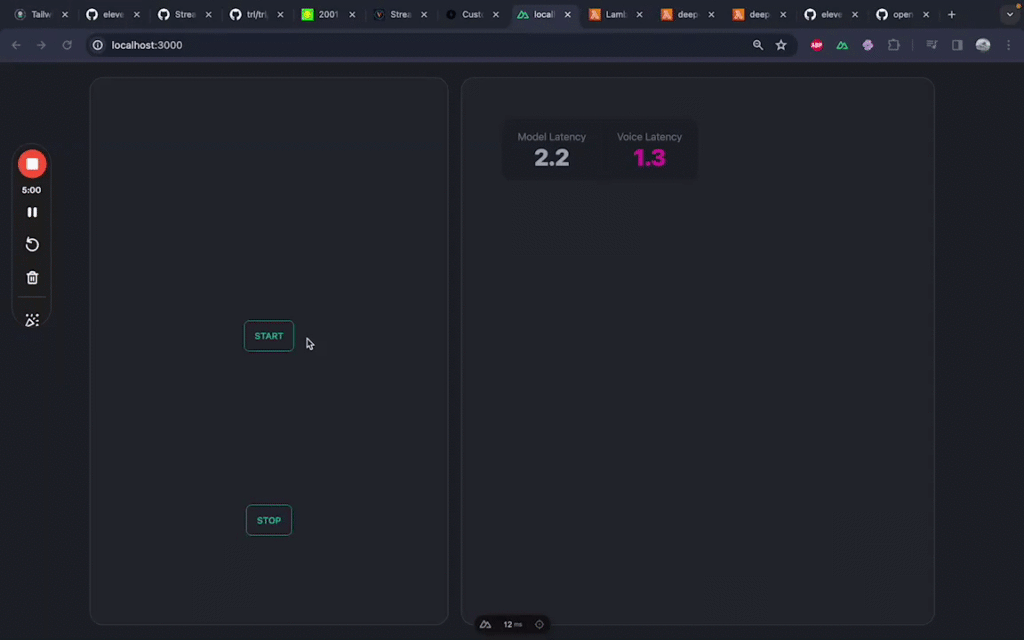Restart the recording using the circular arrow
The width and height of the screenshot is (1024, 640).
(x=32, y=245)
